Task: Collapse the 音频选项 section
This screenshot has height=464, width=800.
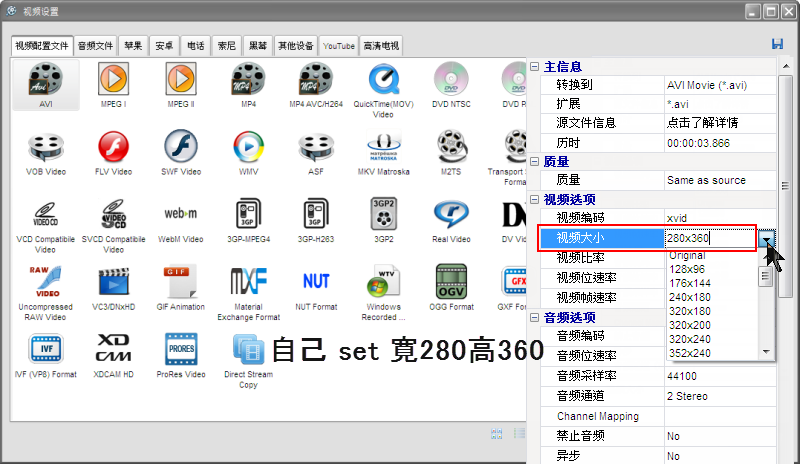Action: [535, 318]
